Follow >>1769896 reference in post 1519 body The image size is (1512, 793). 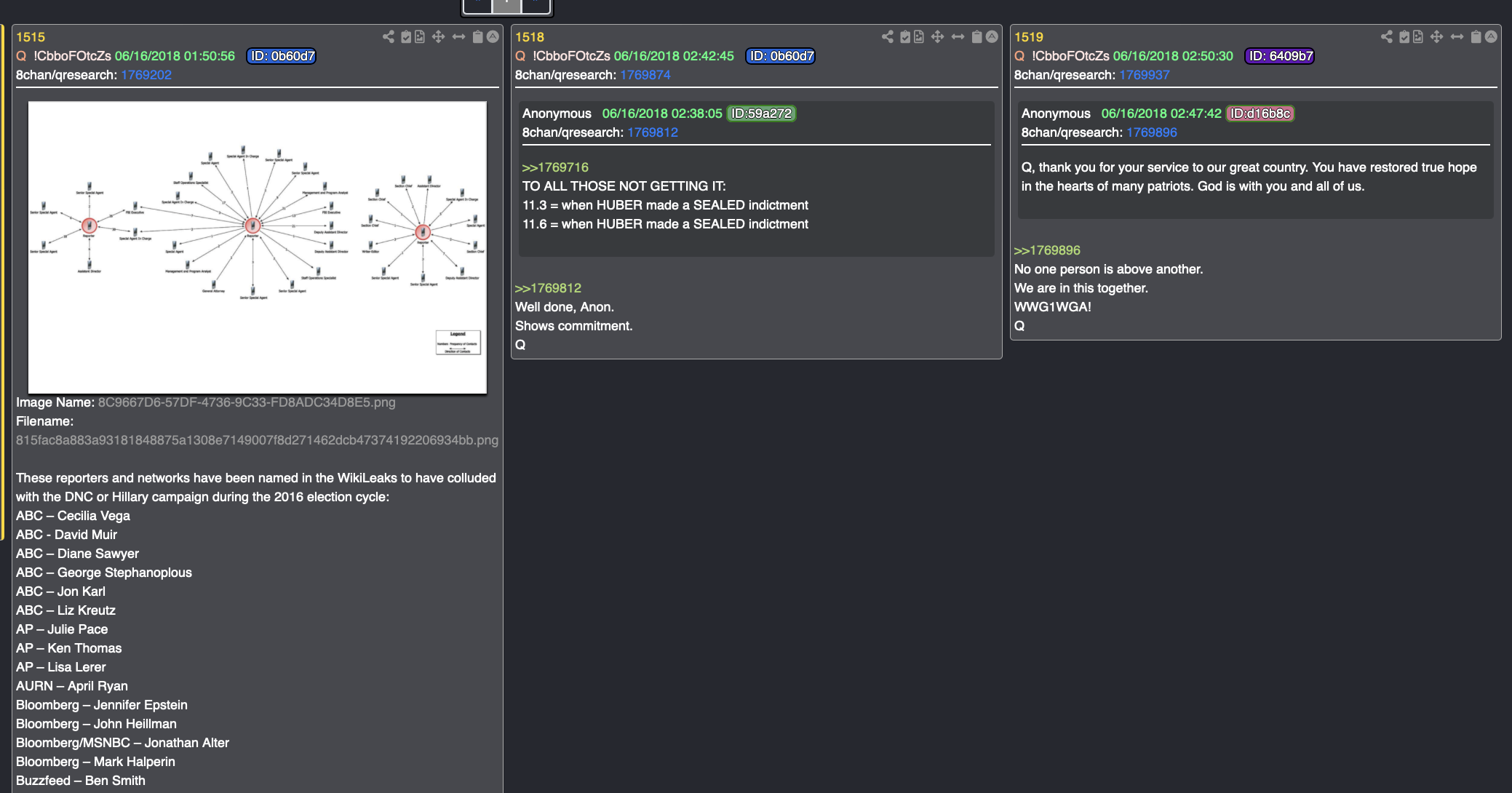1047,250
